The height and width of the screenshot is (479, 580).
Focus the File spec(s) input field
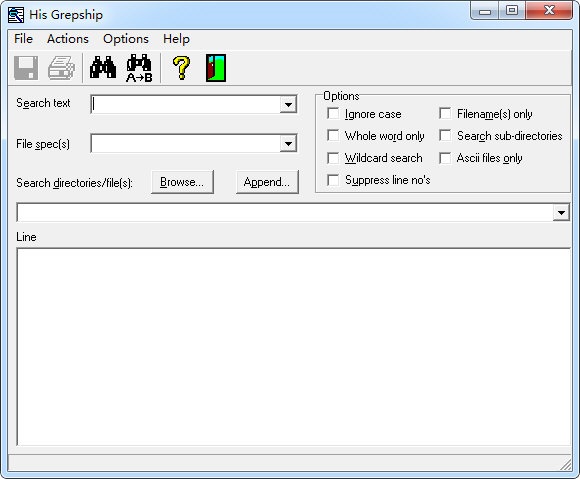tap(186, 144)
